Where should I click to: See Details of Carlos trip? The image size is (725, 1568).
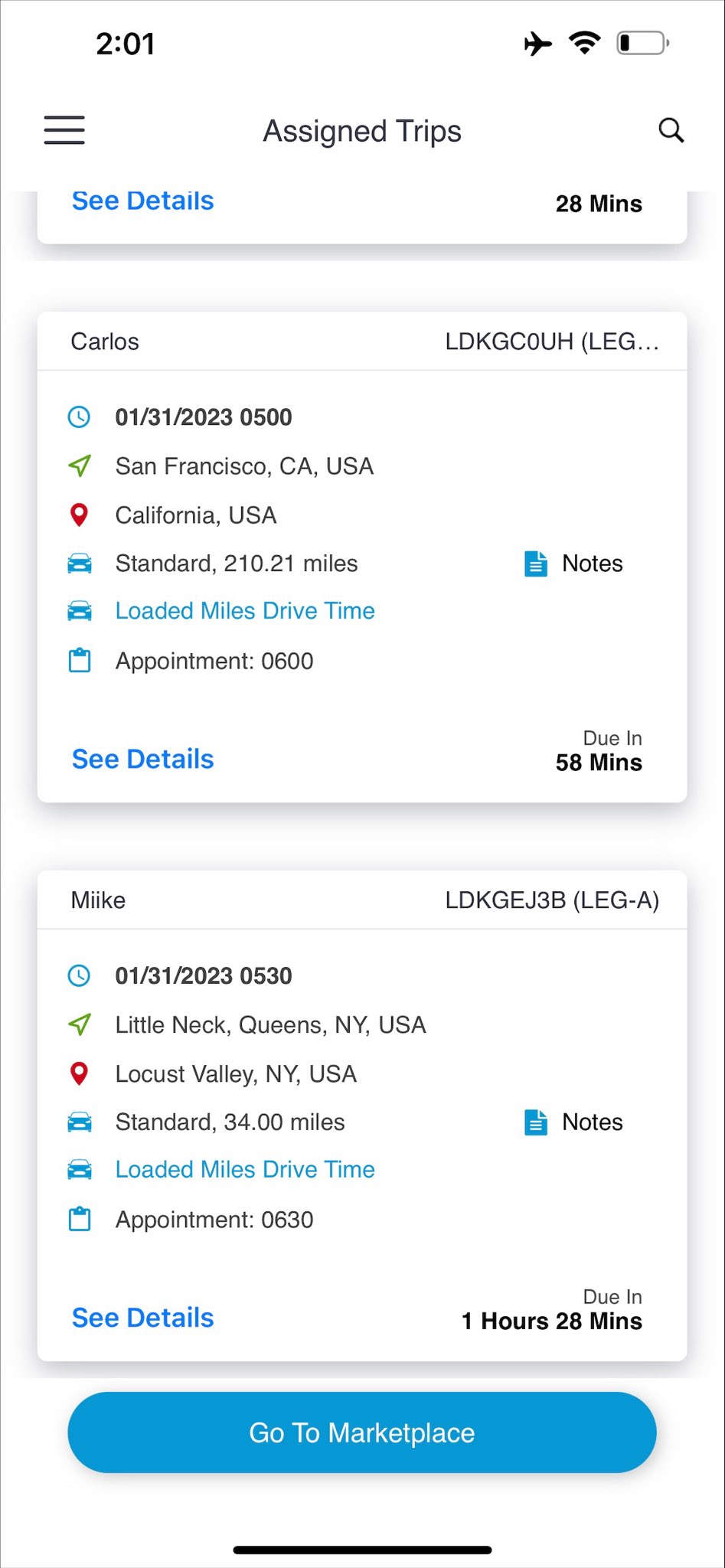(x=142, y=759)
